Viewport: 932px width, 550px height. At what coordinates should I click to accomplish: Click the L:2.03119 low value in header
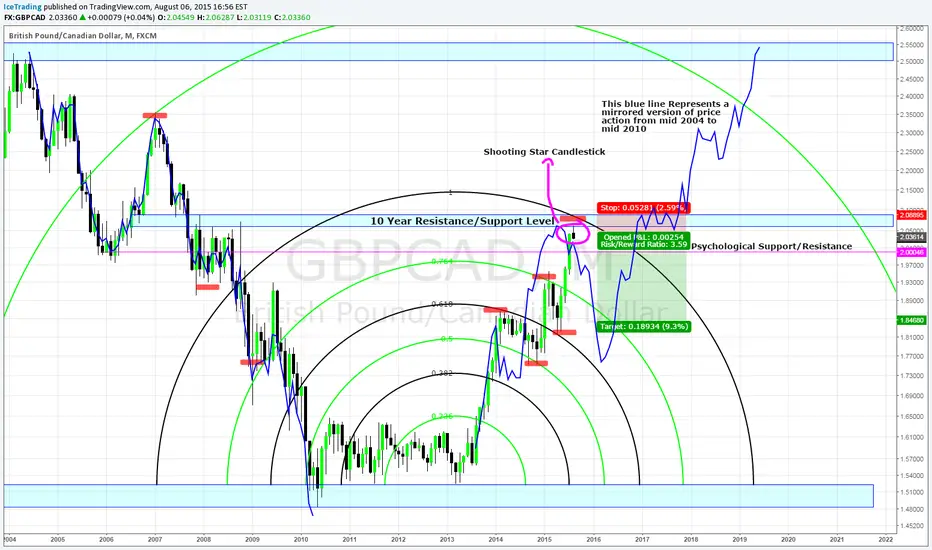coord(254,17)
